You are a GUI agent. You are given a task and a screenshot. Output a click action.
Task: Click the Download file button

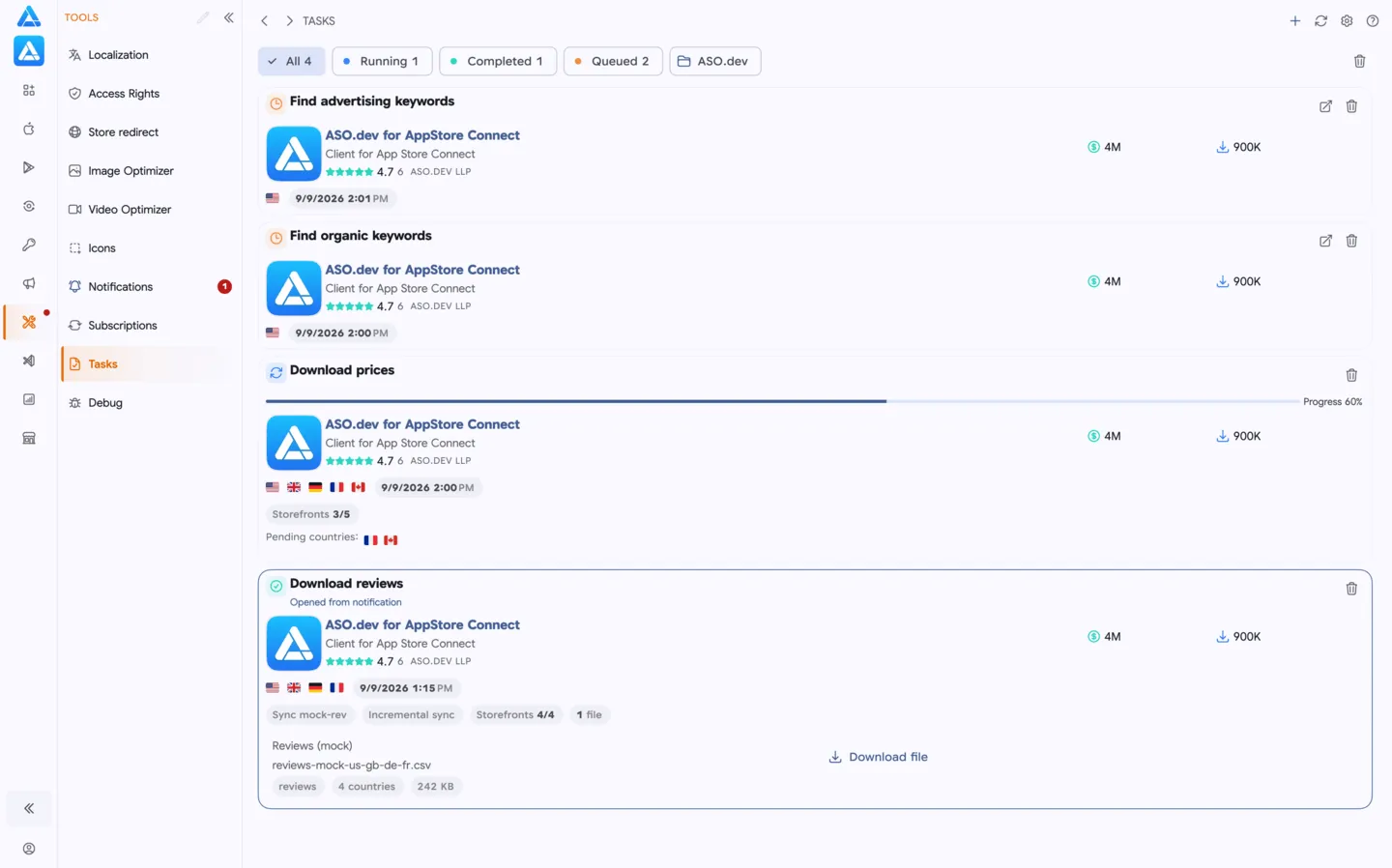click(x=879, y=757)
